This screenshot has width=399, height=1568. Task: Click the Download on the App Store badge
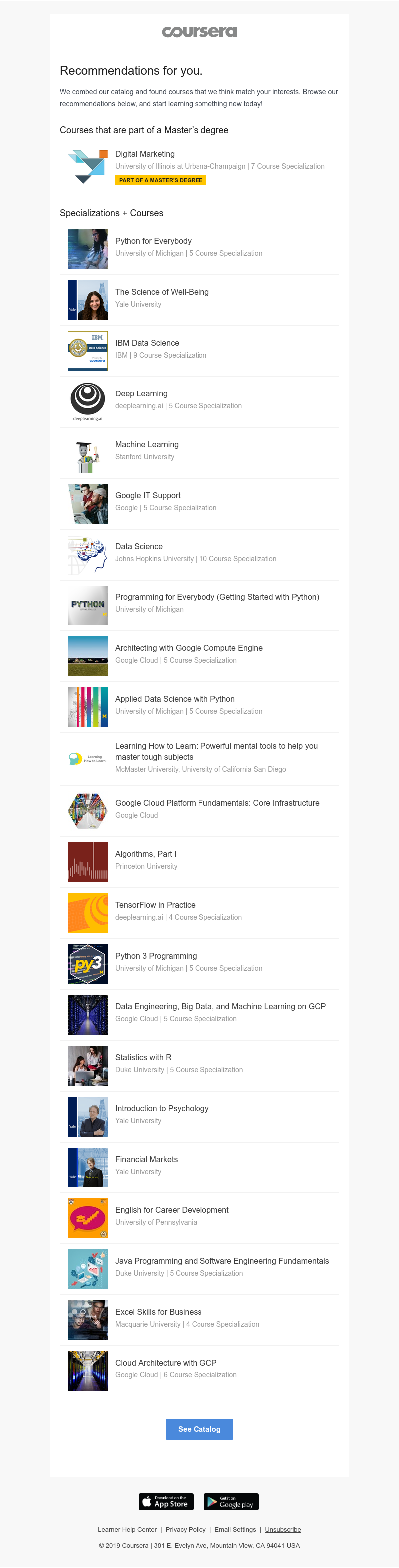pos(166,1502)
